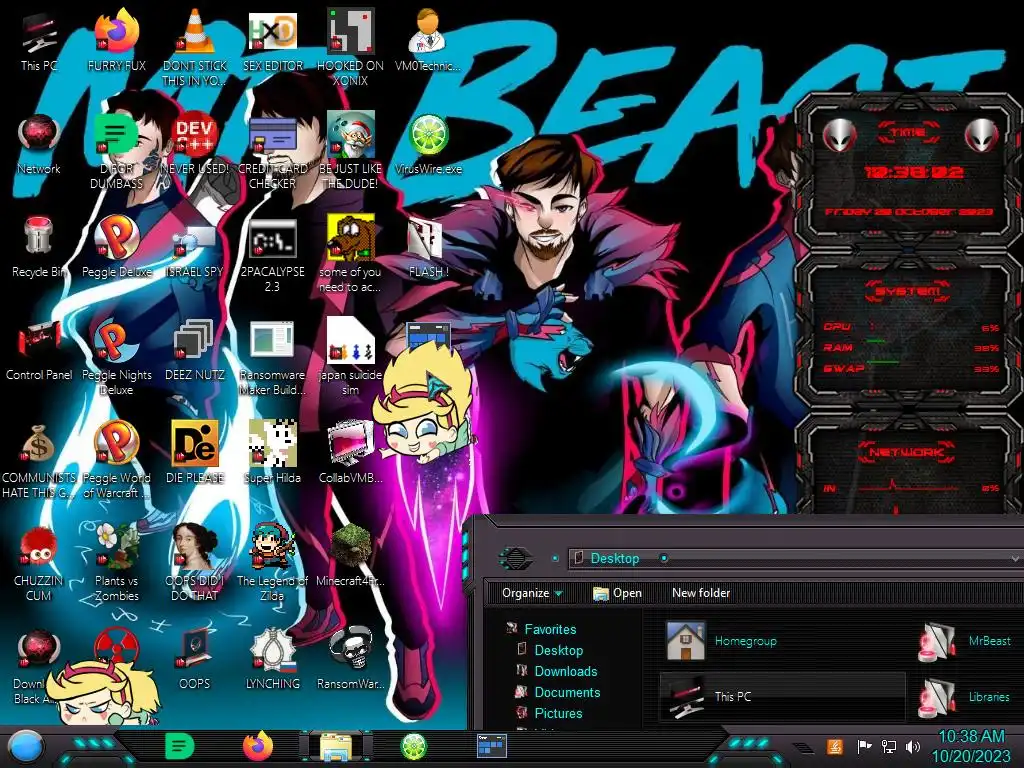Select the VM0Technic... doctor icon
Image resolution: width=1024 pixels, height=768 pixels.
[x=428, y=42]
